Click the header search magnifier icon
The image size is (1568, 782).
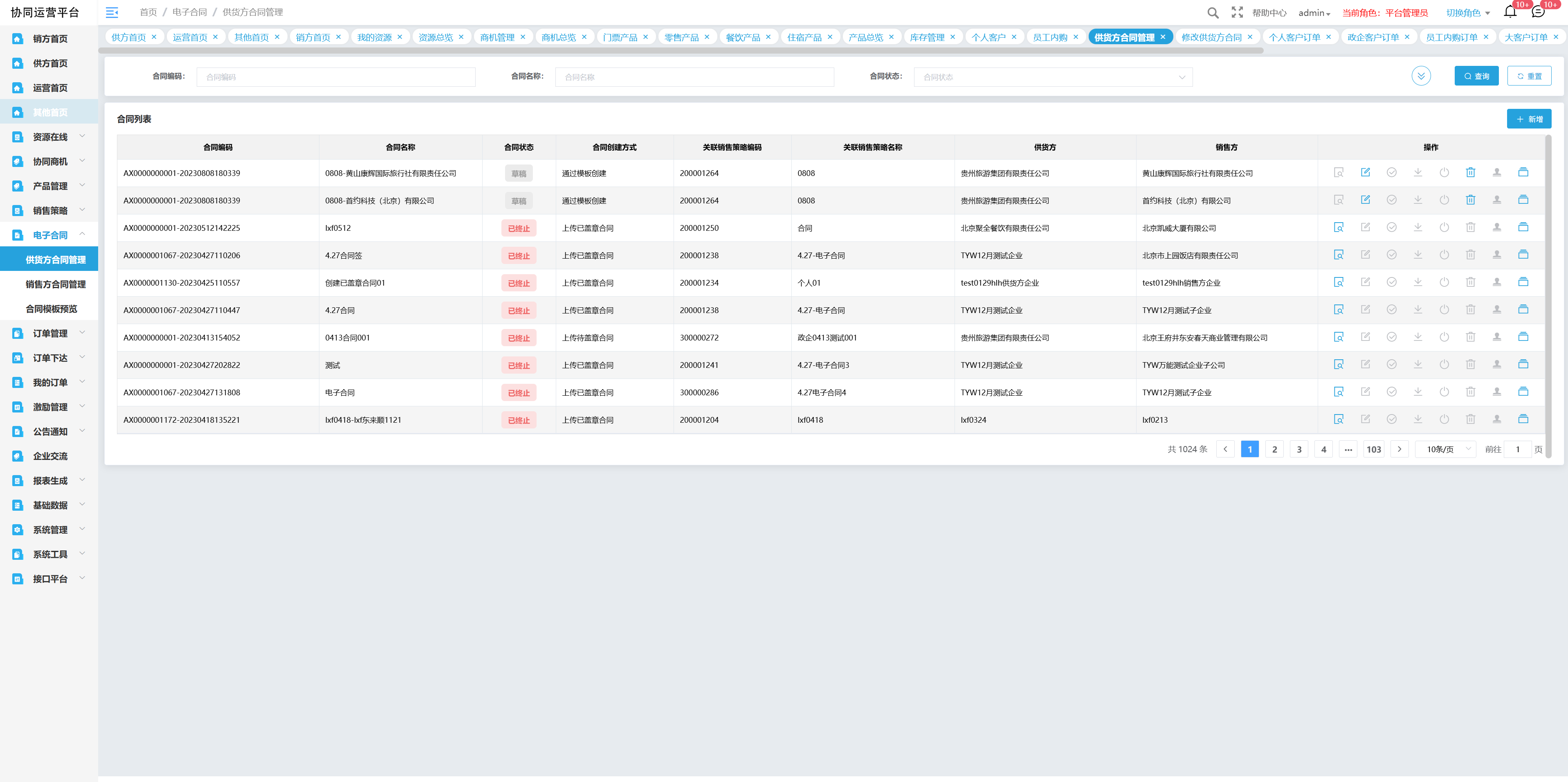click(1213, 13)
